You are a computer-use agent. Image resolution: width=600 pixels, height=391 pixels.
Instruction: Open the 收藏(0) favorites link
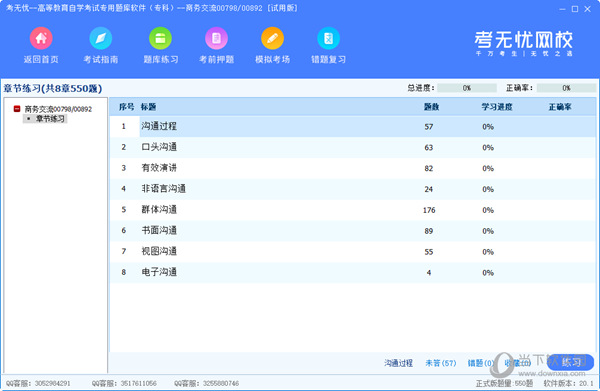(x=517, y=363)
